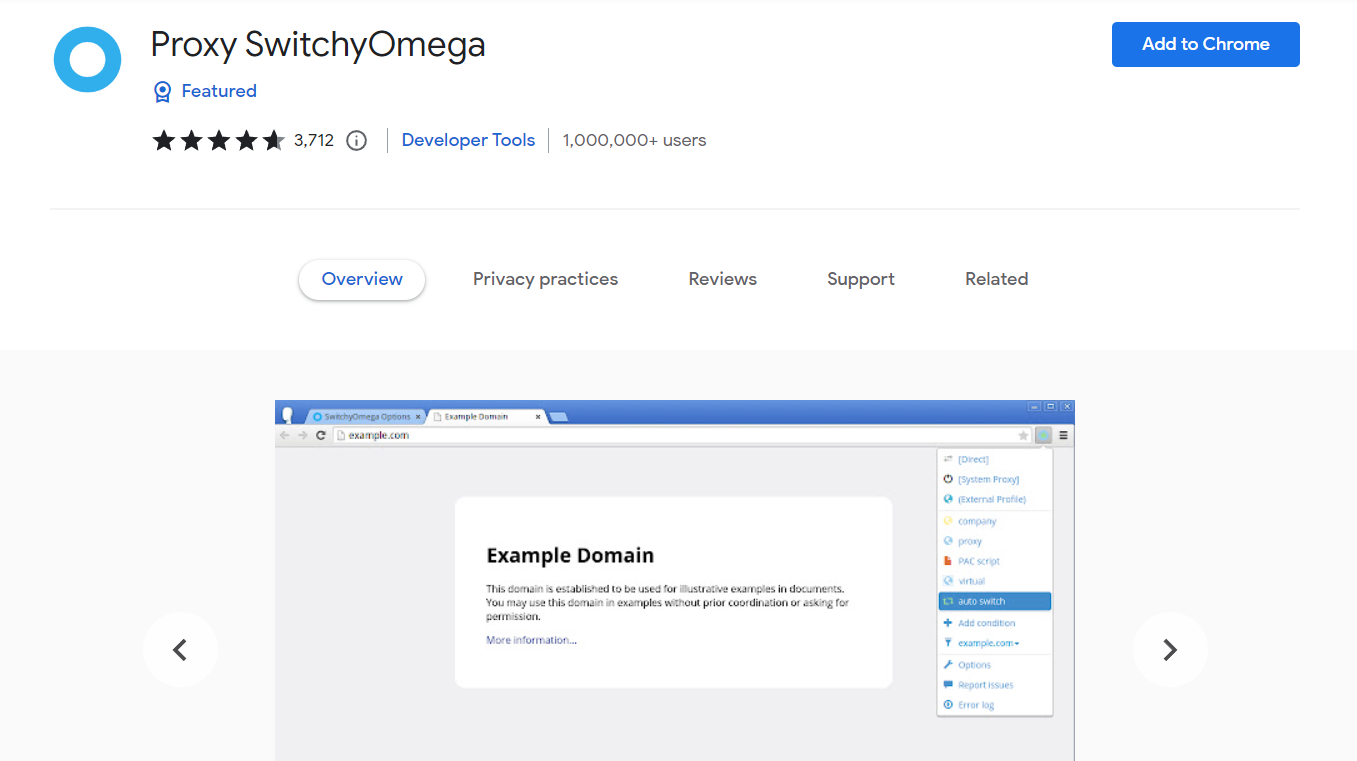Open the Related tab

point(996,279)
